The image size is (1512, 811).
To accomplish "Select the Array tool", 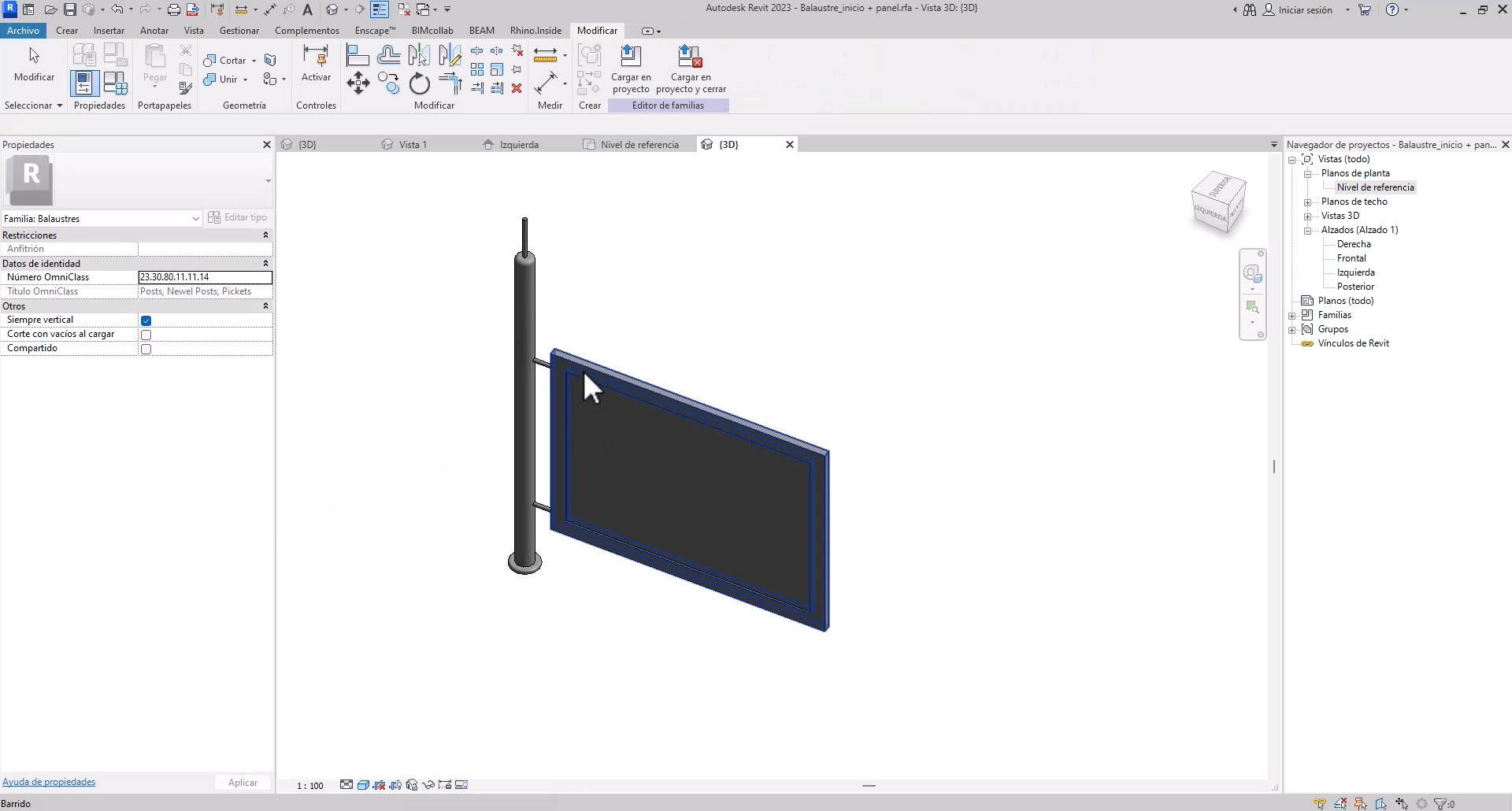I will 477,69.
